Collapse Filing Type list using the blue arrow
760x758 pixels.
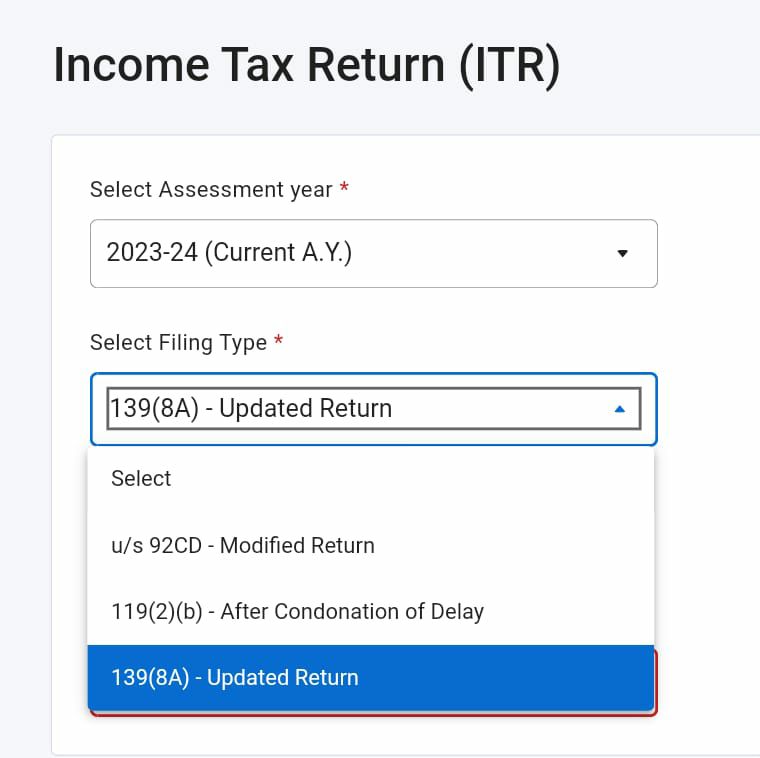[619, 409]
